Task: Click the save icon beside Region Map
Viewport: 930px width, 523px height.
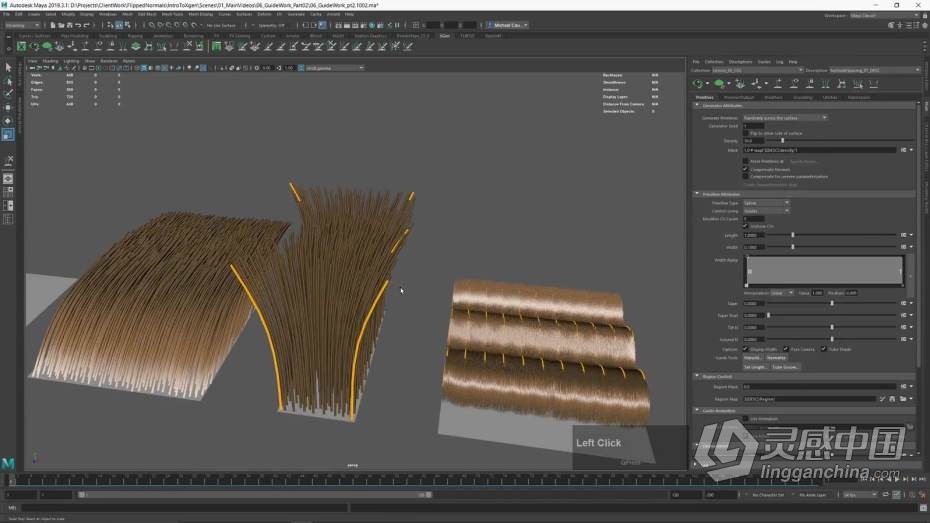Action: click(x=893, y=398)
